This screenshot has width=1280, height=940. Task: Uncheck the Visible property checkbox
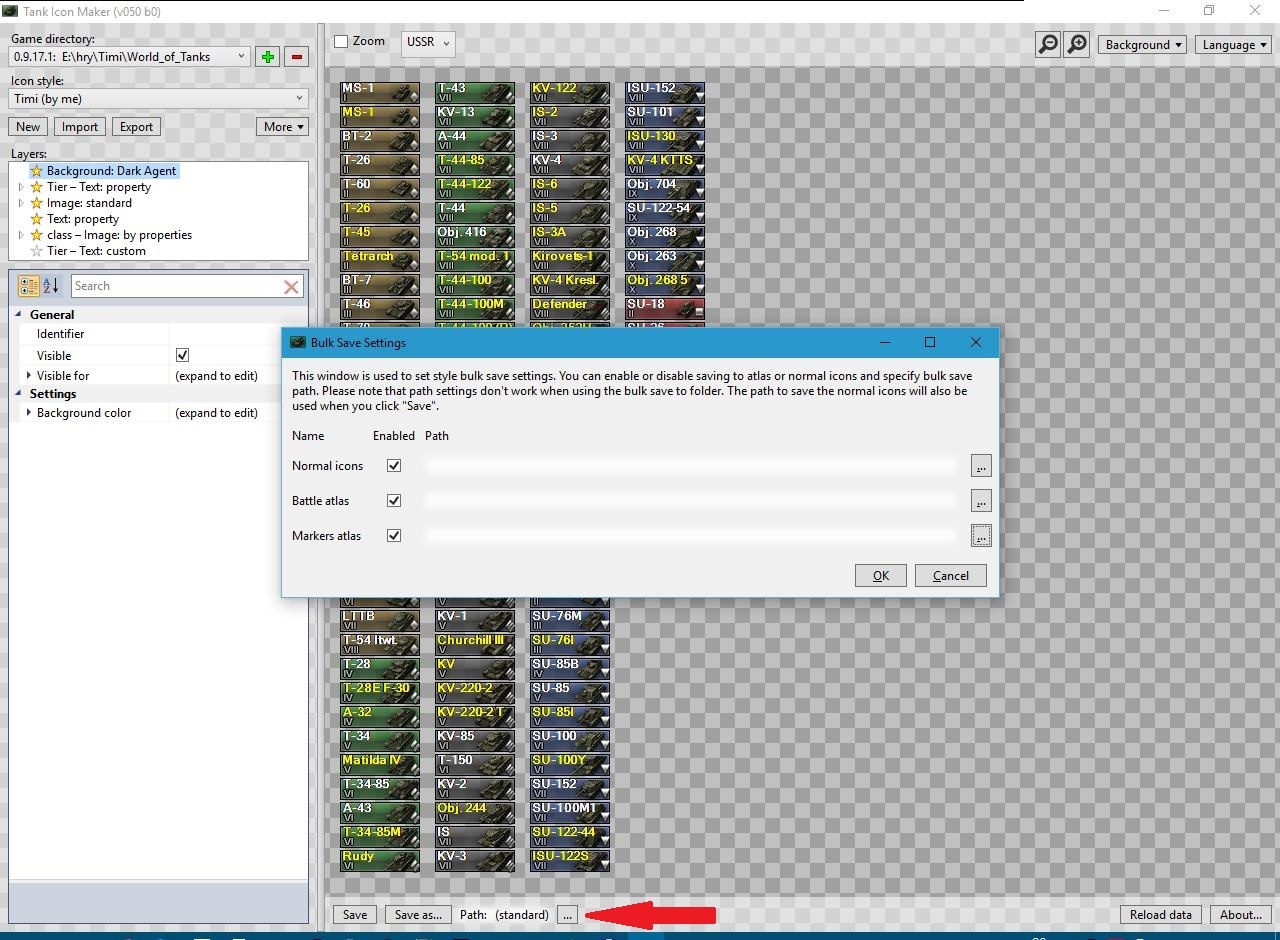click(182, 355)
